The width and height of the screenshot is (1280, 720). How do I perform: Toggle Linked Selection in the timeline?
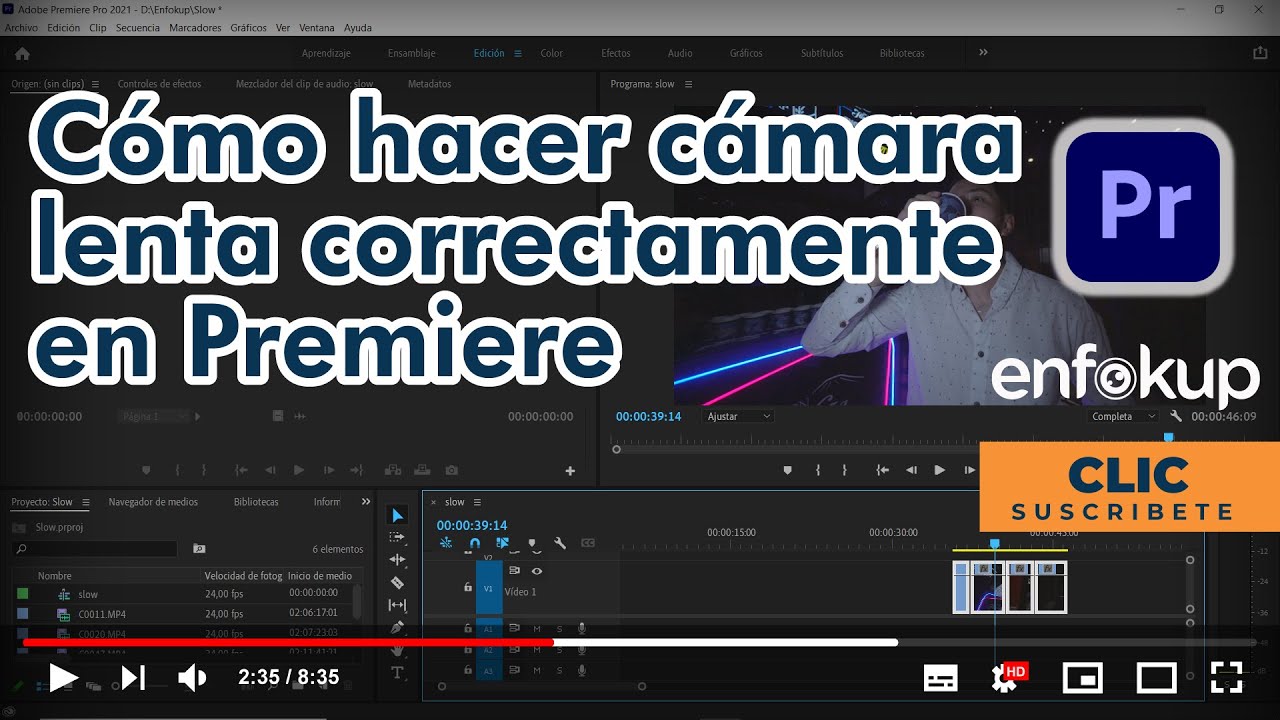point(503,543)
